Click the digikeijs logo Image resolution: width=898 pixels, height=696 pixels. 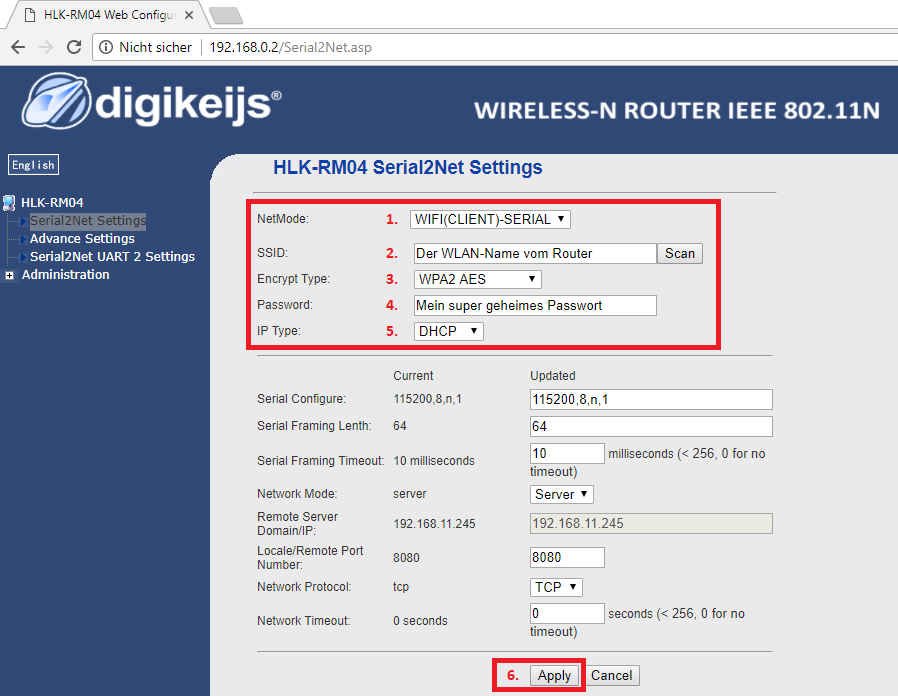click(x=152, y=102)
